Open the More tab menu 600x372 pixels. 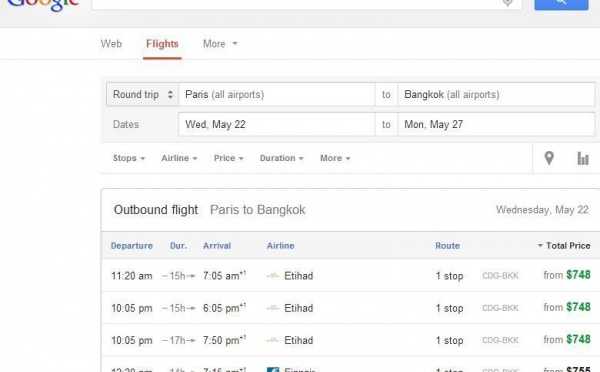click(220, 44)
